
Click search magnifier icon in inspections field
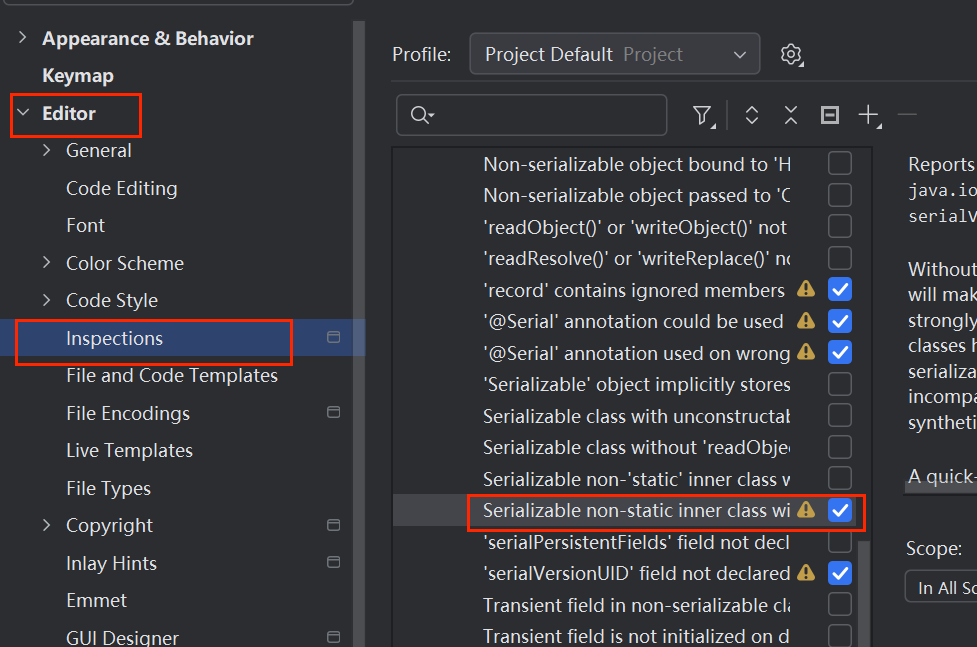coord(422,115)
